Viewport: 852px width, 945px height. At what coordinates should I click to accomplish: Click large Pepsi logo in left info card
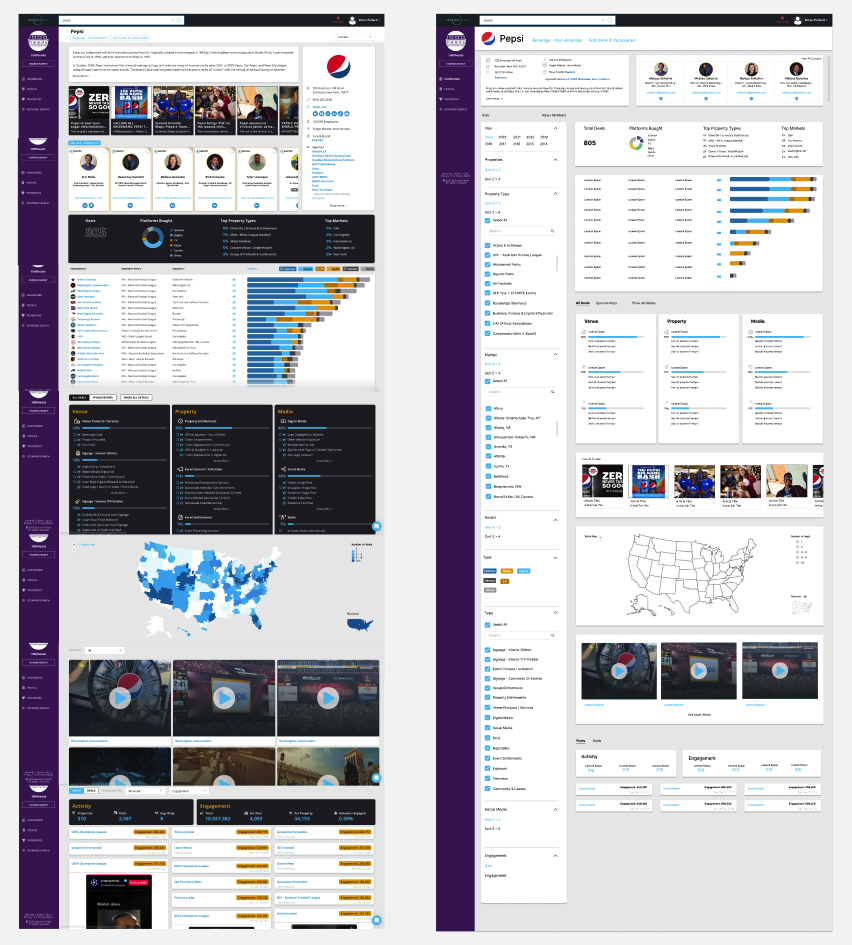[338, 66]
